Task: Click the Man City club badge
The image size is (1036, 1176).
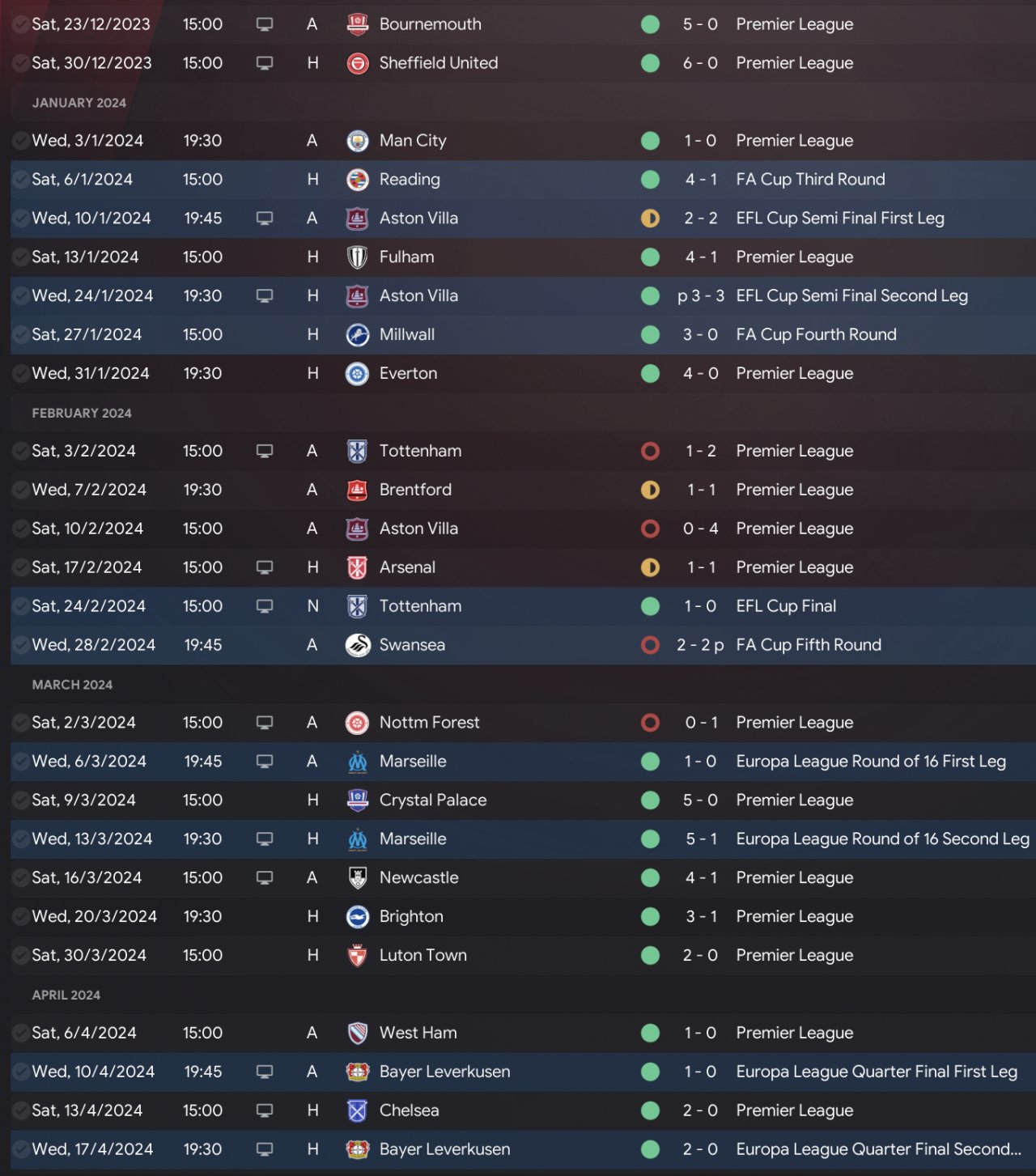Action: point(357,141)
